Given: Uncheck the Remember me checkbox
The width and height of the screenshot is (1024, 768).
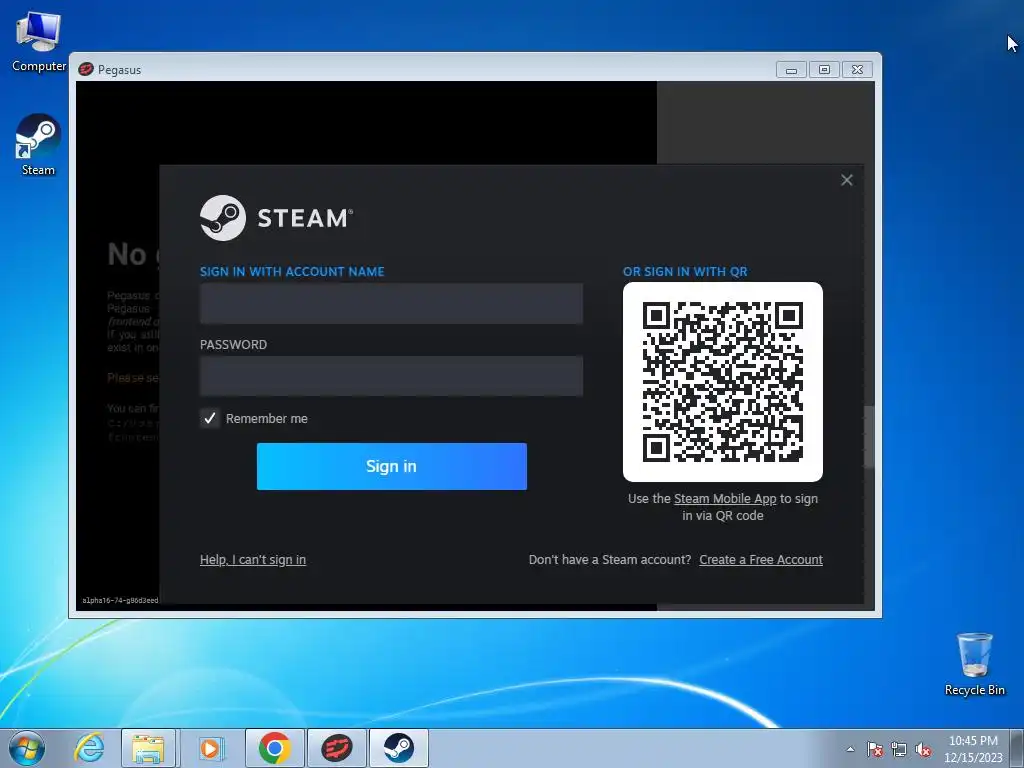Looking at the screenshot, I should [210, 419].
